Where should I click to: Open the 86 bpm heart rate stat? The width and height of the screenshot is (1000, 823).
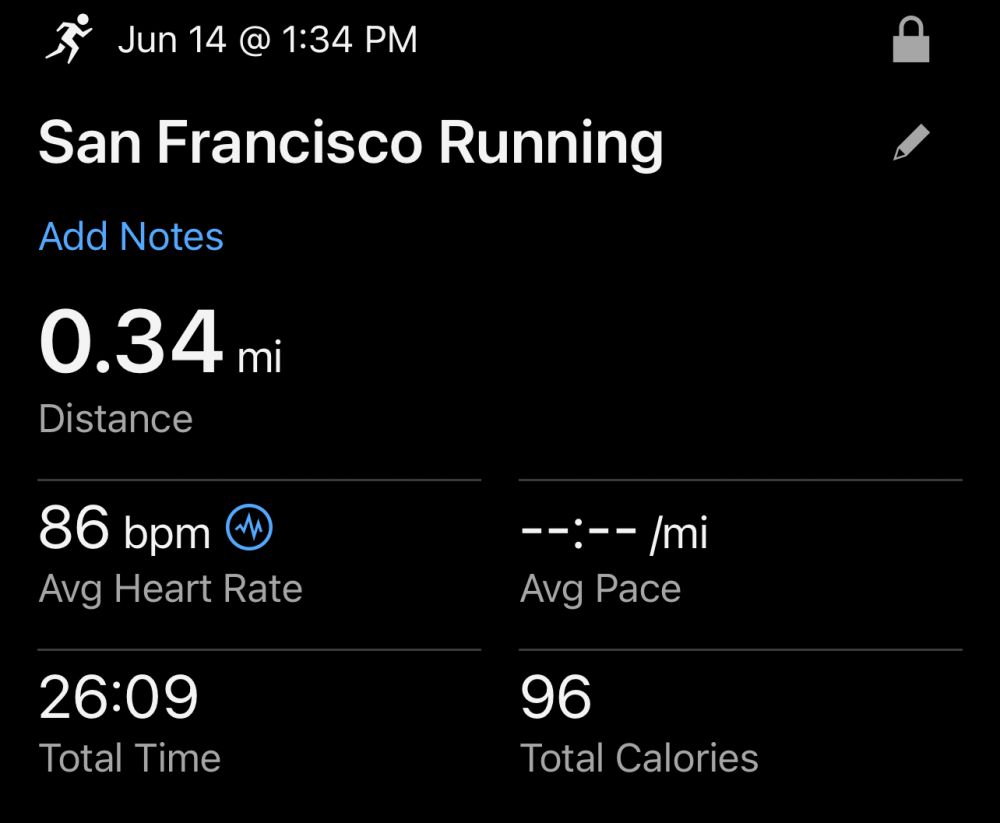coord(74,529)
